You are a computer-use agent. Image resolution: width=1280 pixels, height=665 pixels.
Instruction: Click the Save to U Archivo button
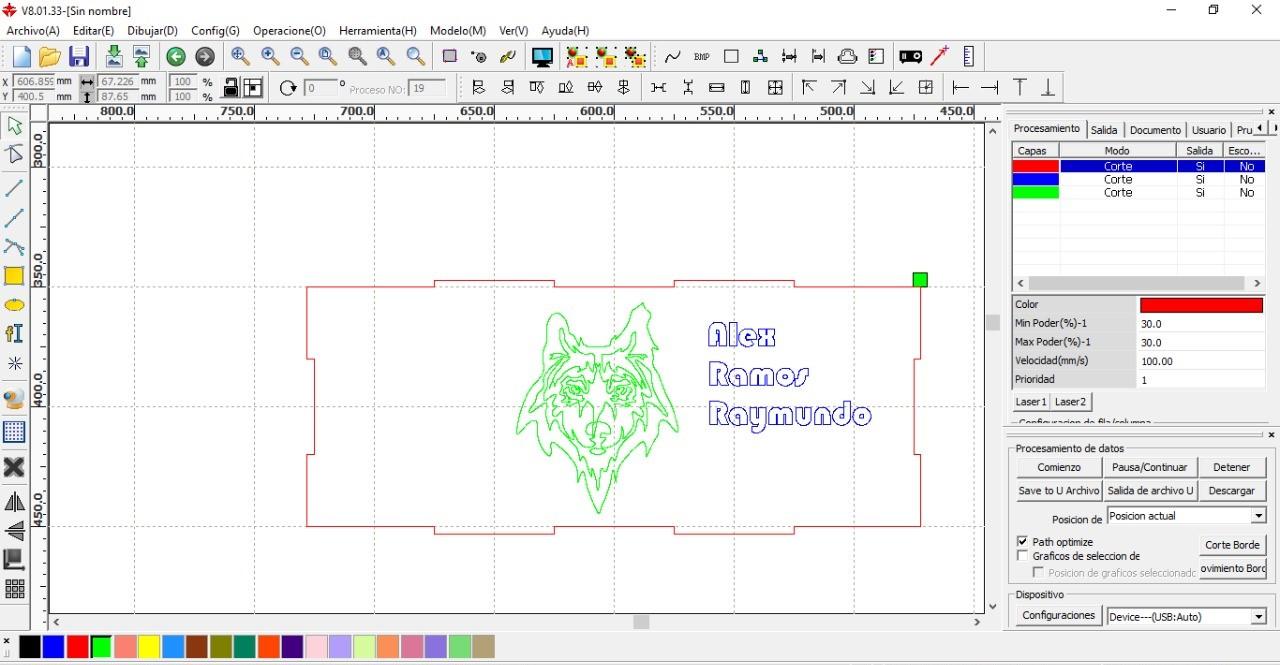click(x=1059, y=491)
